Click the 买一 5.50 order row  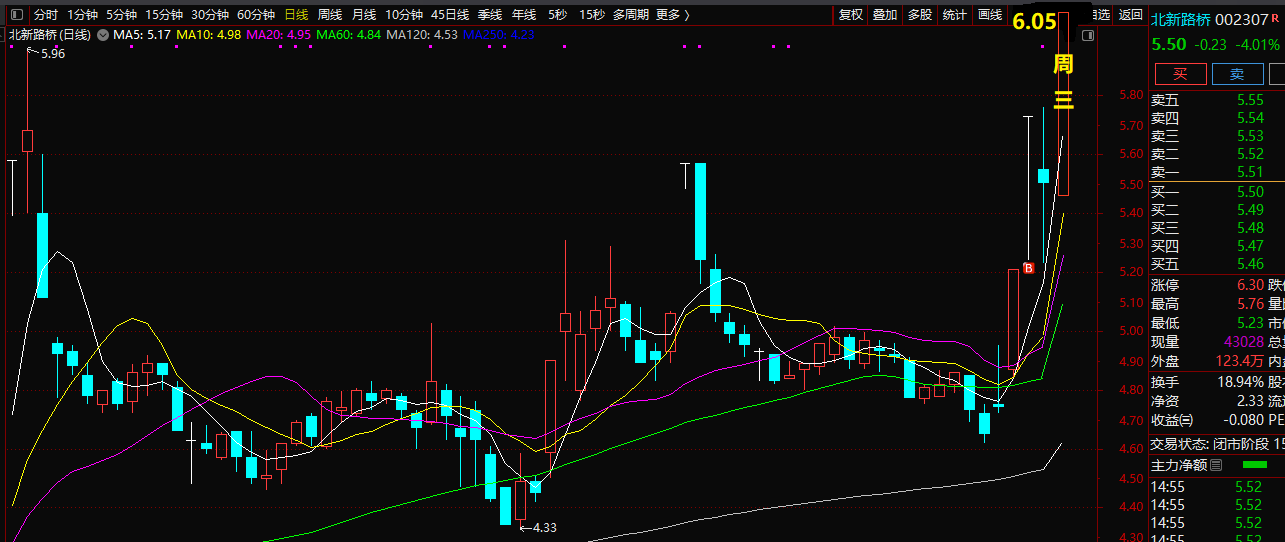click(1217, 192)
